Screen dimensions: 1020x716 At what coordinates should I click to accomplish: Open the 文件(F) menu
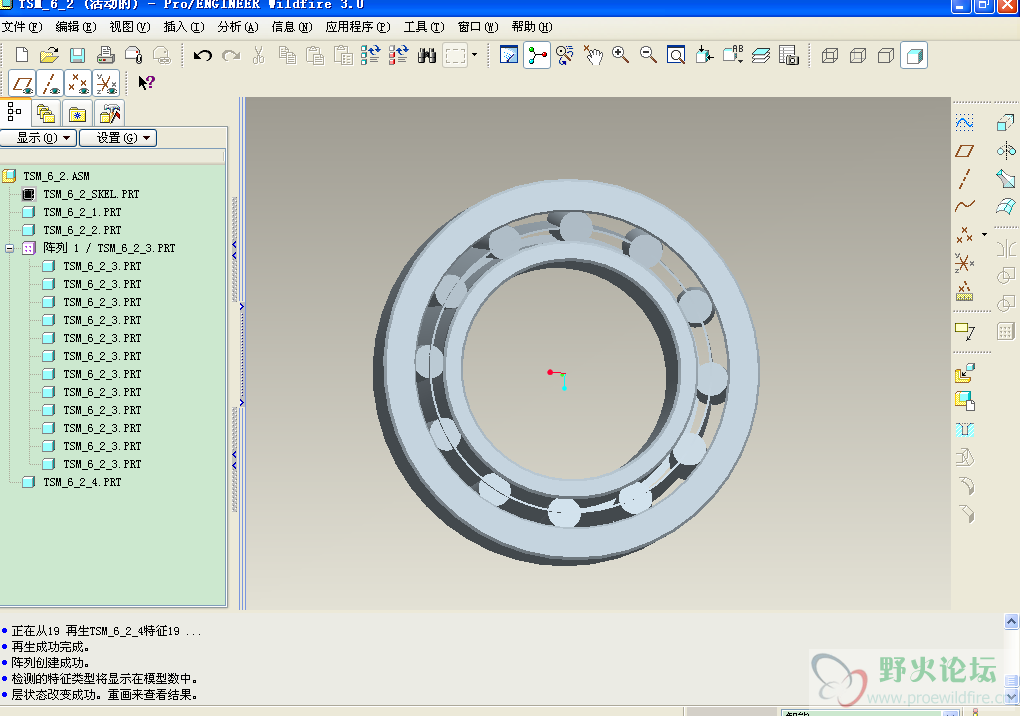coord(21,27)
